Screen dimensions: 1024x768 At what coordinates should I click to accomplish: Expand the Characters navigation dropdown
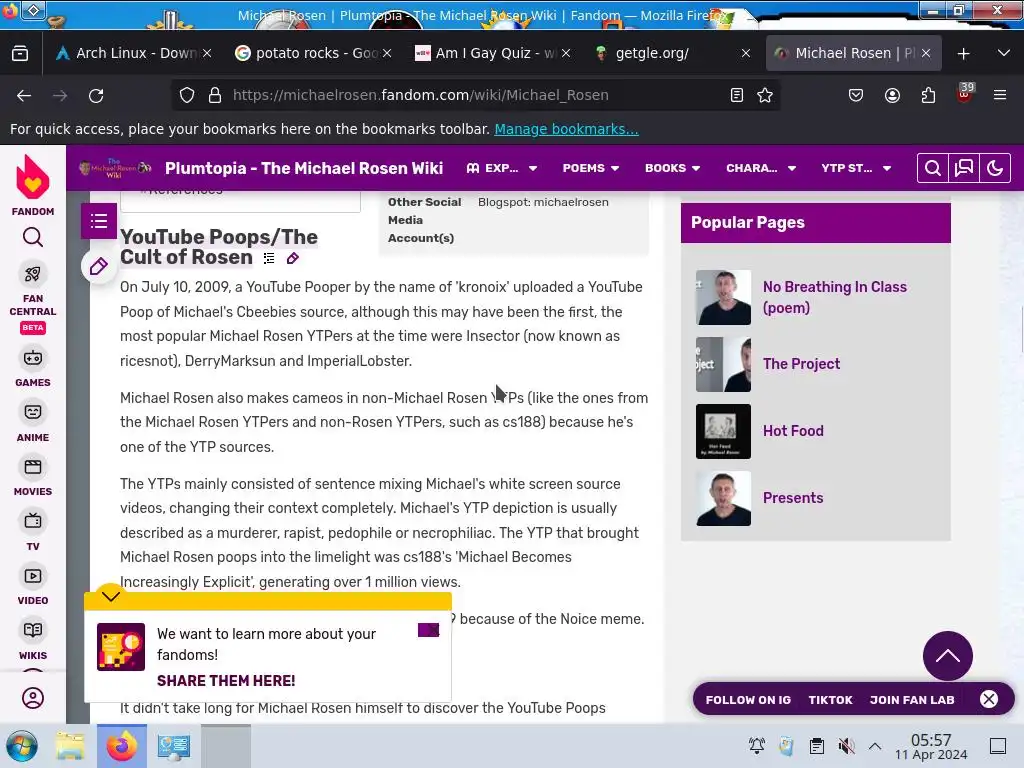761,168
